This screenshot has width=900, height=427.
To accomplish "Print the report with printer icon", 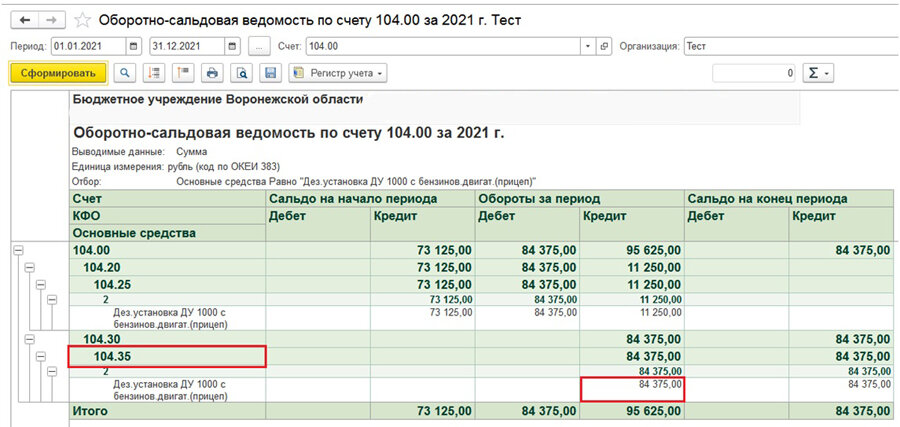I will point(212,73).
